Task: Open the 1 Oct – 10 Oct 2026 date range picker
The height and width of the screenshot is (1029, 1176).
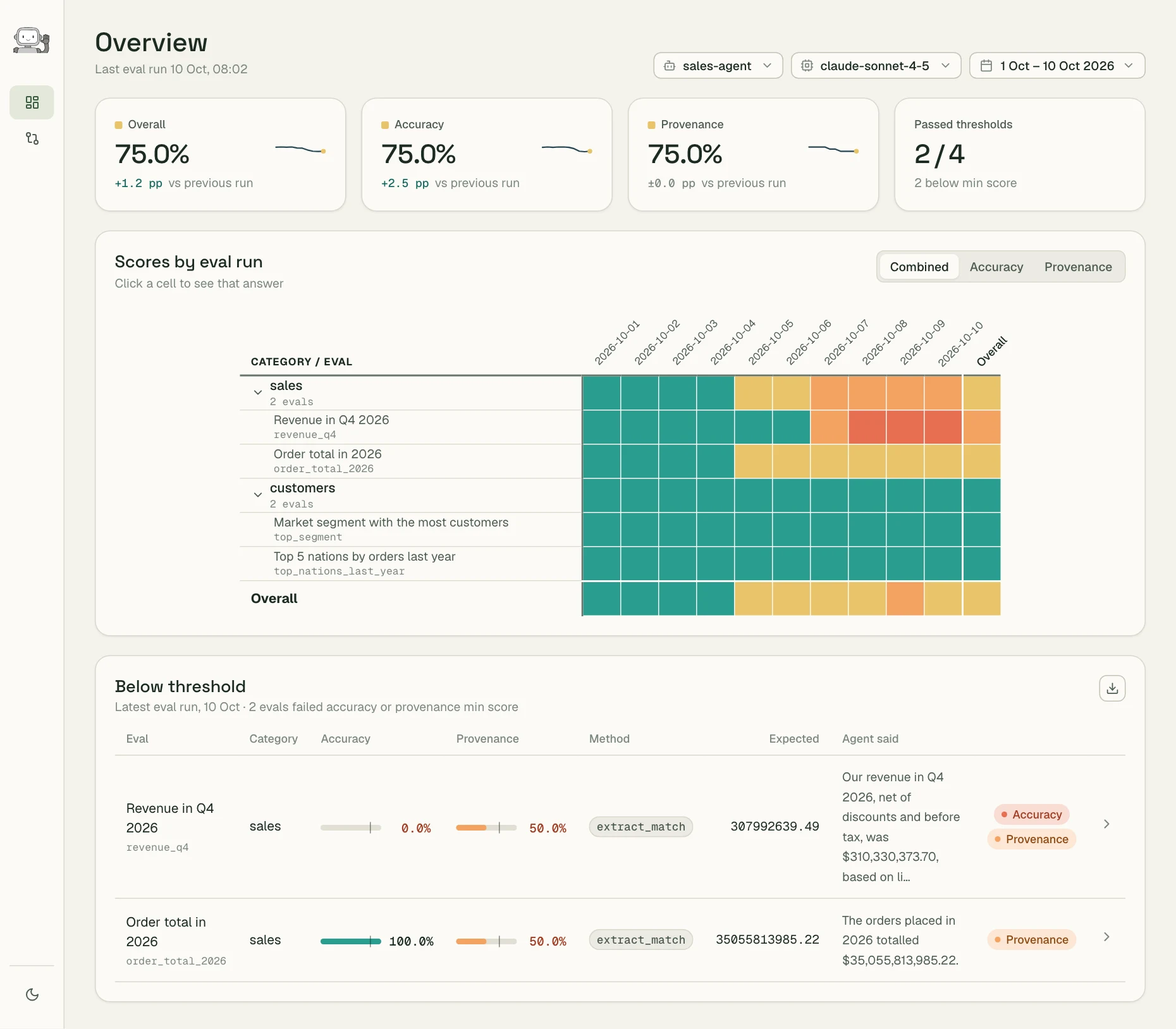Action: point(1057,66)
